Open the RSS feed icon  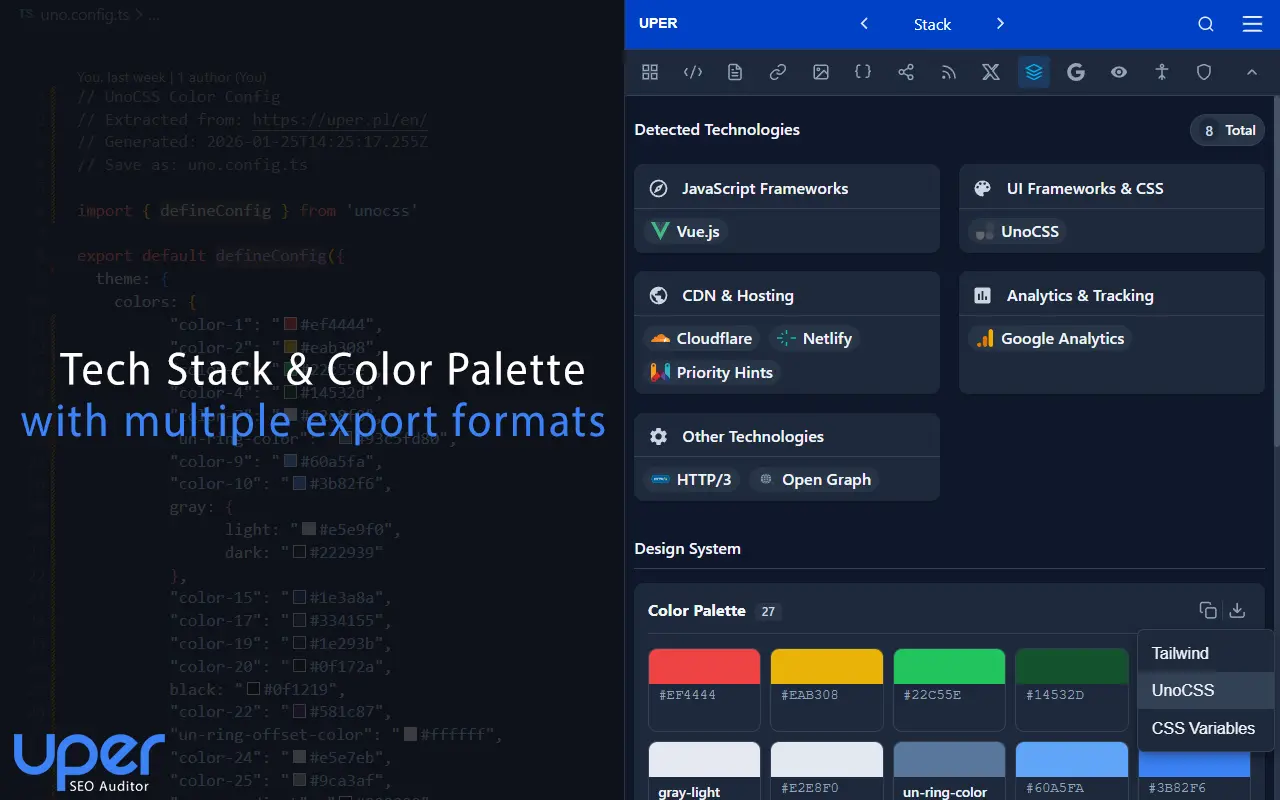pos(948,72)
